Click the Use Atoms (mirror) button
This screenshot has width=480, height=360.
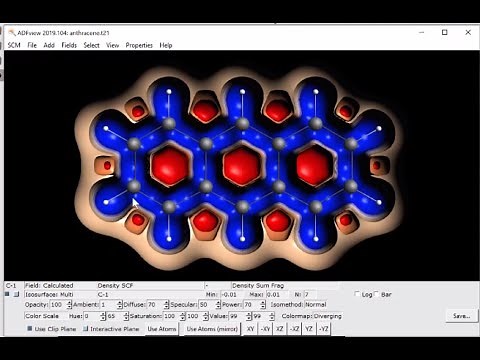point(212,329)
